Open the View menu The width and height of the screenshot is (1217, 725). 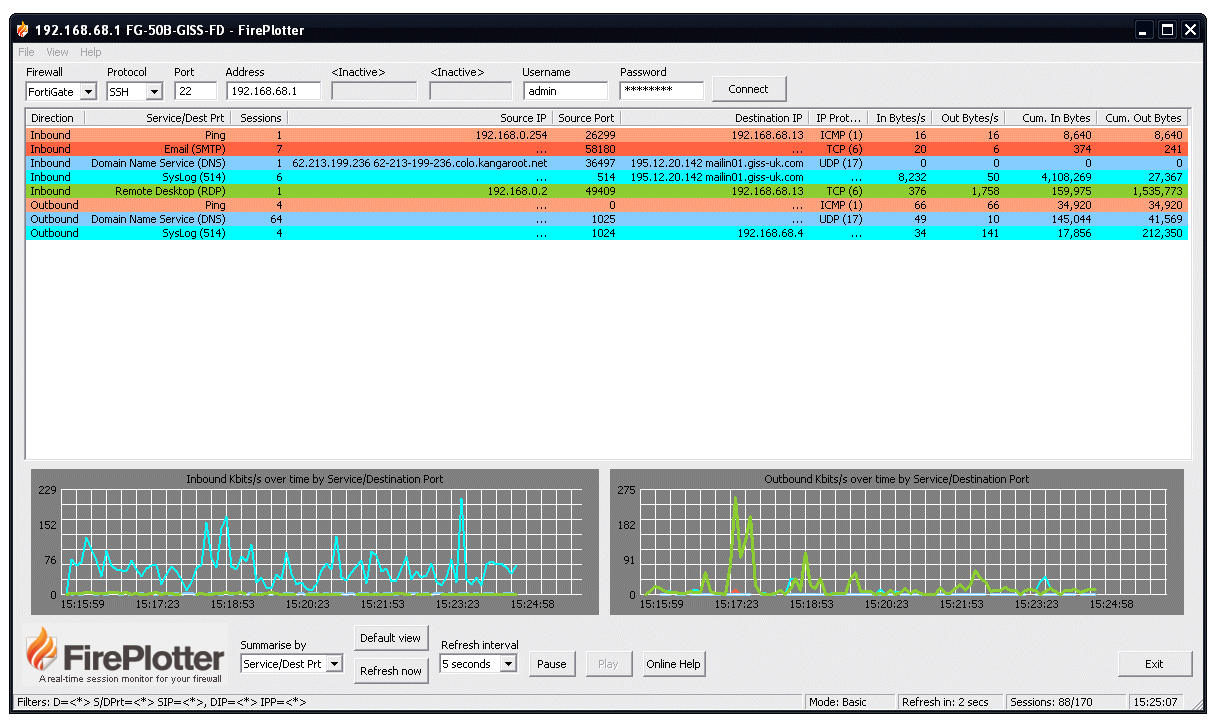coord(57,52)
